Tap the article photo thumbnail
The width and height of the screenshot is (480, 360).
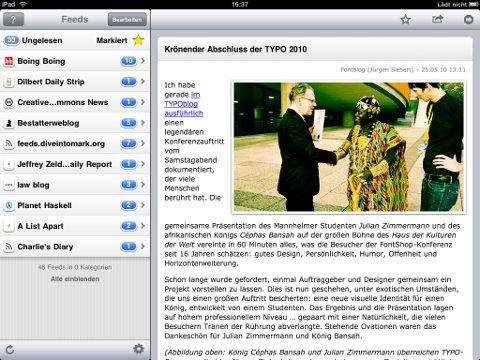coord(349,146)
